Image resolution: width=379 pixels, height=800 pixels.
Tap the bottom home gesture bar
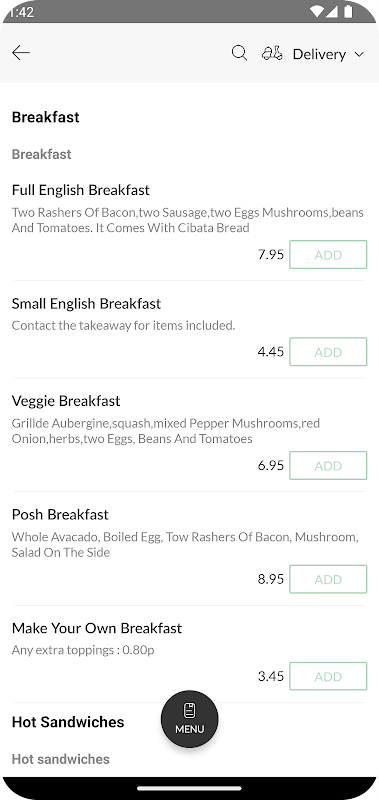[x=189, y=788]
